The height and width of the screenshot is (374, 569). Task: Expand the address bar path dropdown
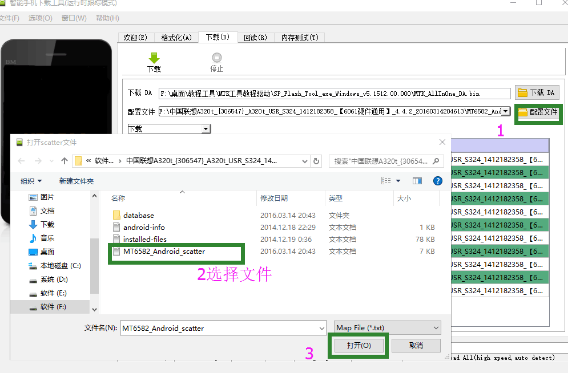(304, 161)
